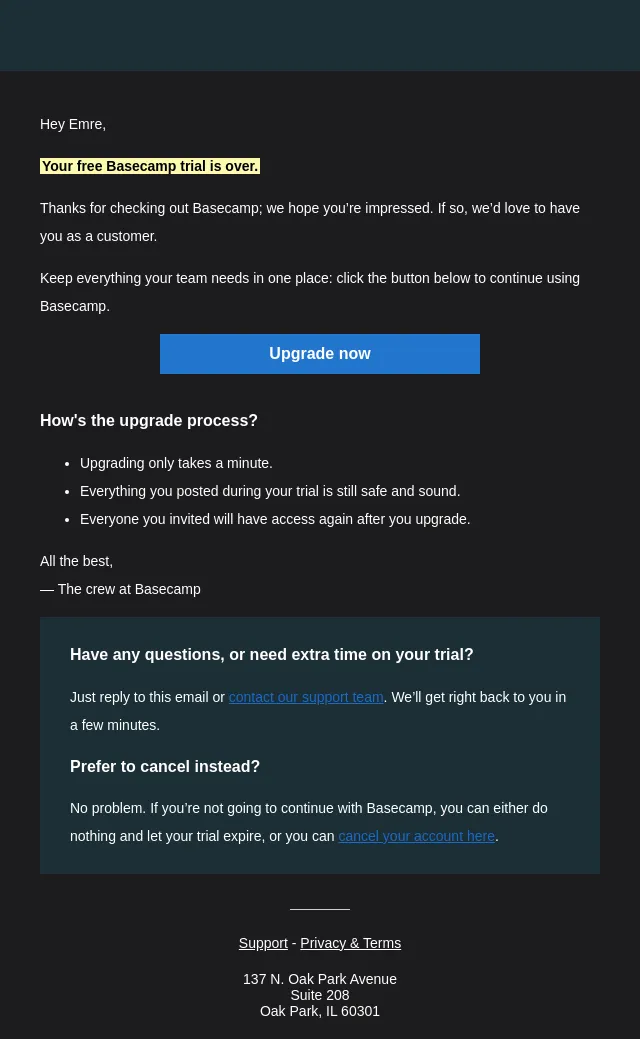The width and height of the screenshot is (640, 1039).
Task: Follow the cancel your account here link
Action: pos(416,836)
